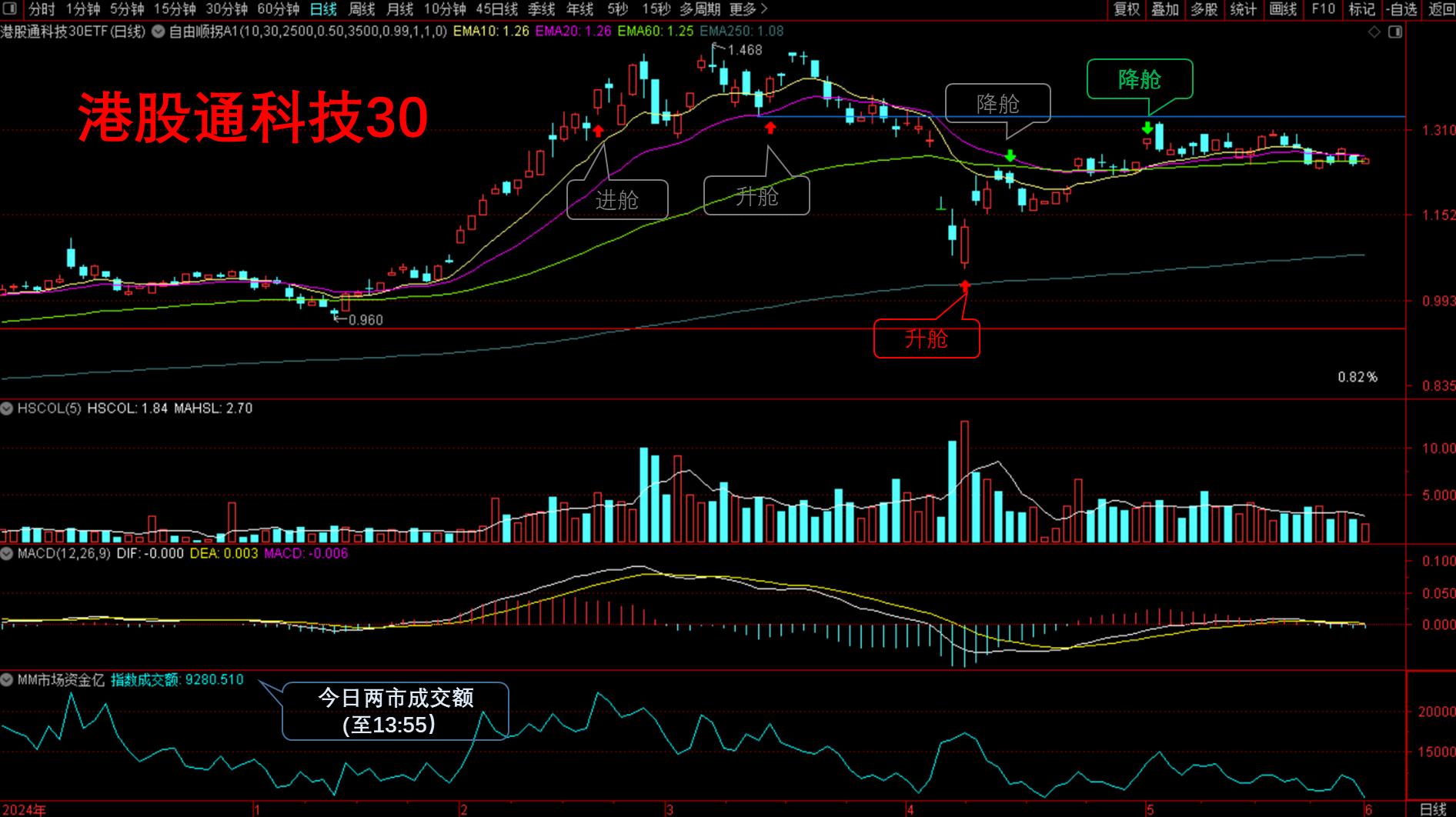Screen dimensions: 1456x817
Task: Click the diamond marker icon
Action: 1374,32
